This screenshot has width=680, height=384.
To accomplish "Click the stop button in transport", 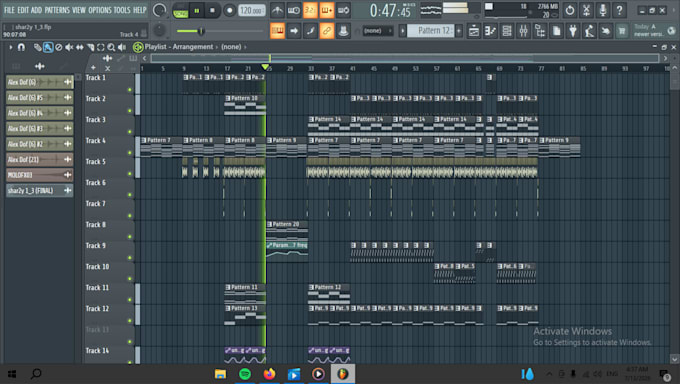I will pos(212,10).
